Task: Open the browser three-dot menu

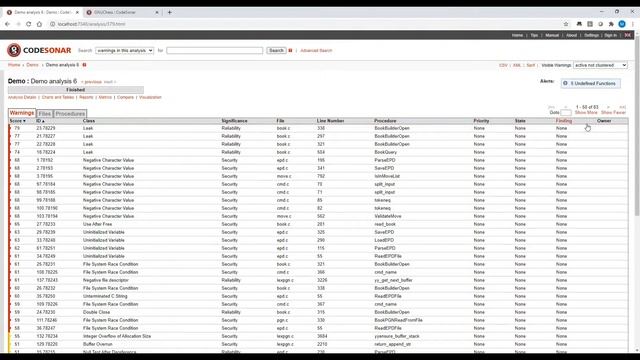Action: tap(633, 24)
